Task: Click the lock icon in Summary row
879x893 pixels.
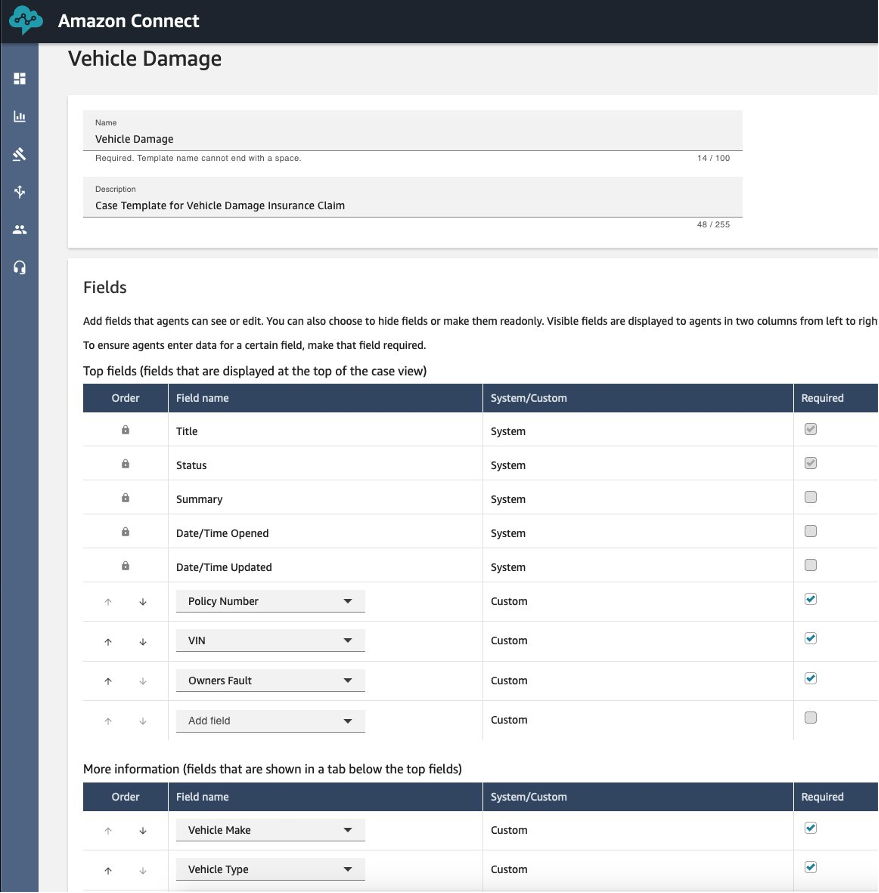Action: tap(125, 498)
